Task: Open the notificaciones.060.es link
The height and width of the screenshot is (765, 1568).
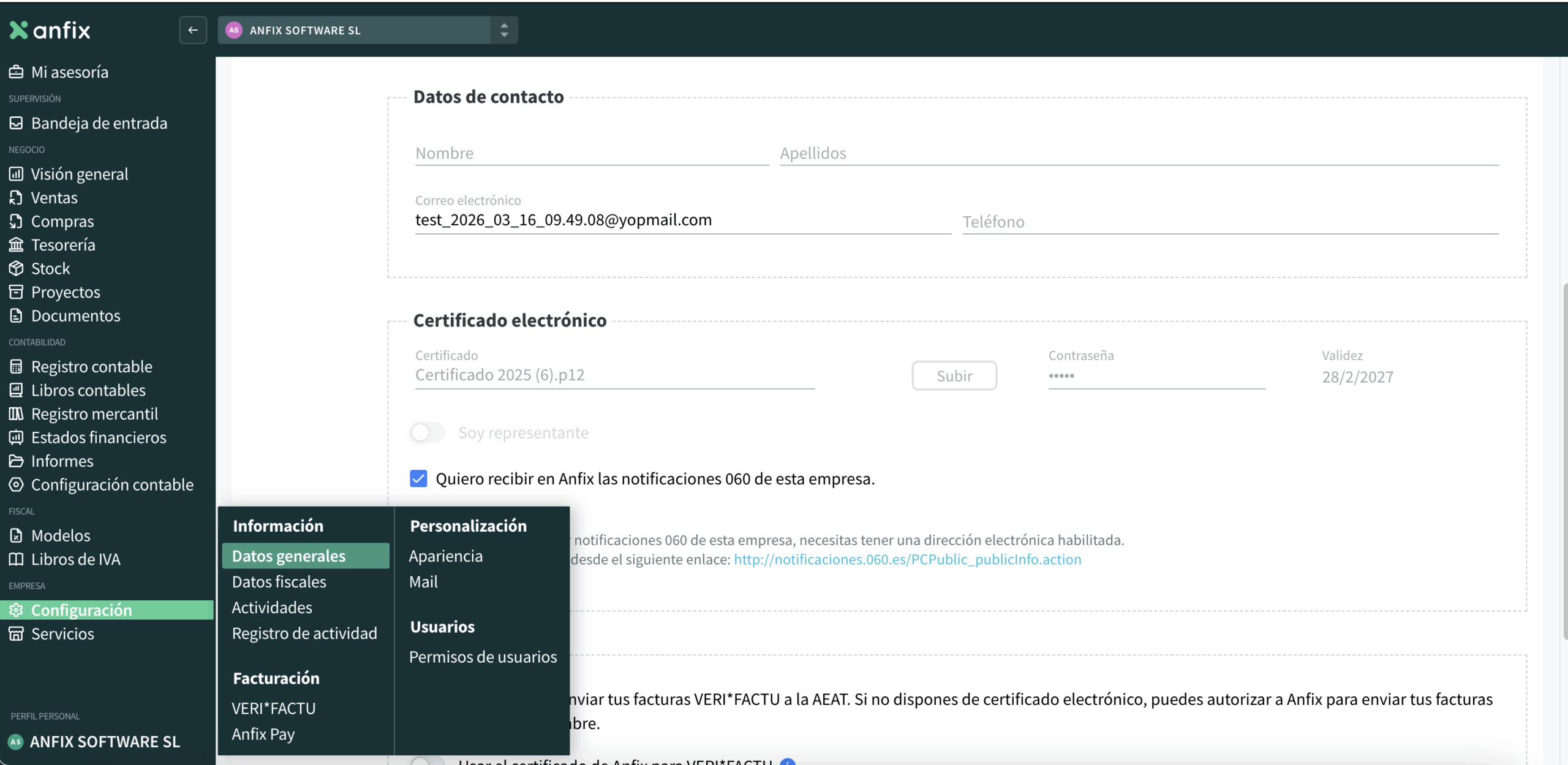Action: point(907,559)
